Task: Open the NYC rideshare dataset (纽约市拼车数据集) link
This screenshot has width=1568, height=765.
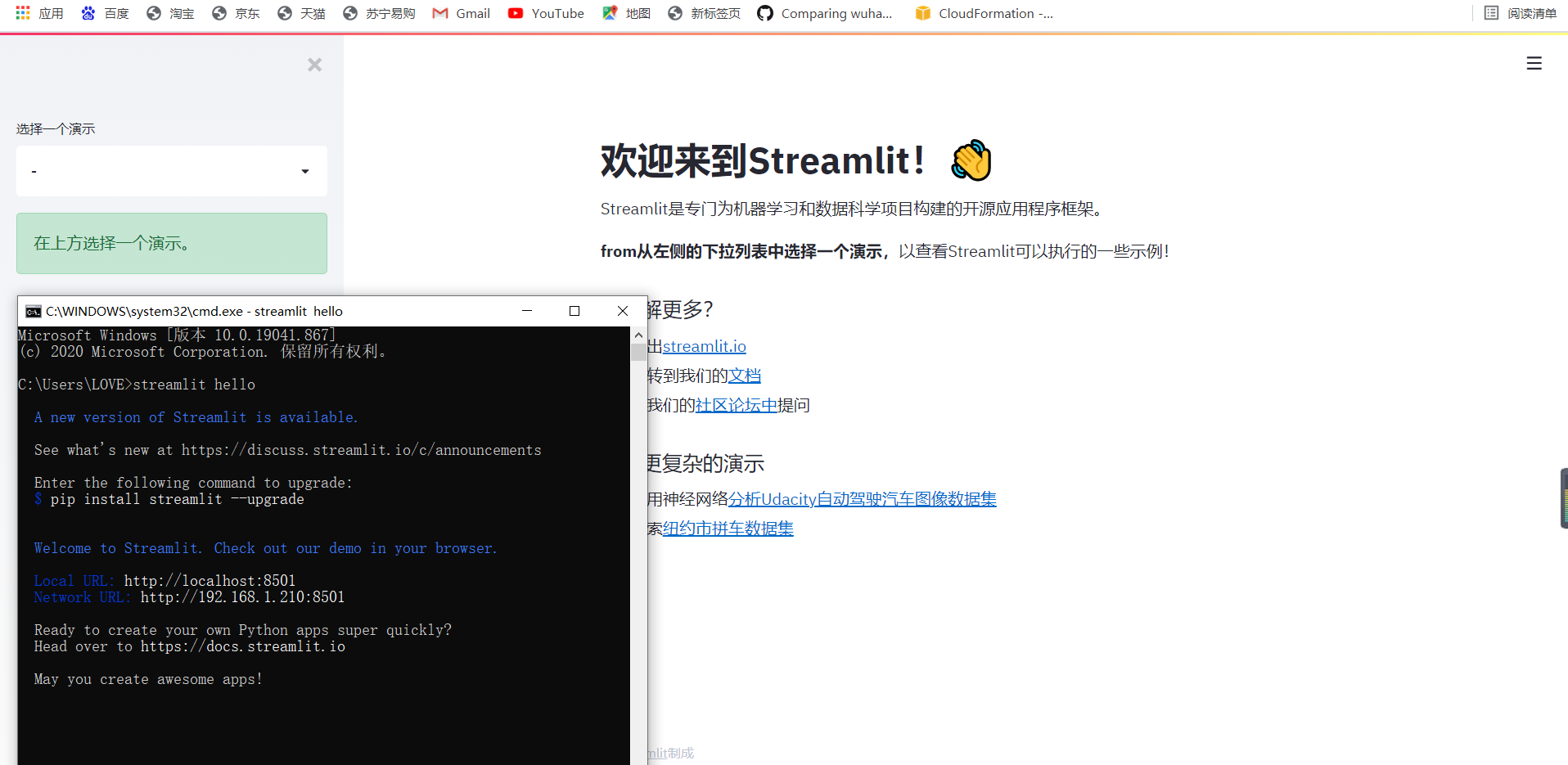Action: (728, 529)
